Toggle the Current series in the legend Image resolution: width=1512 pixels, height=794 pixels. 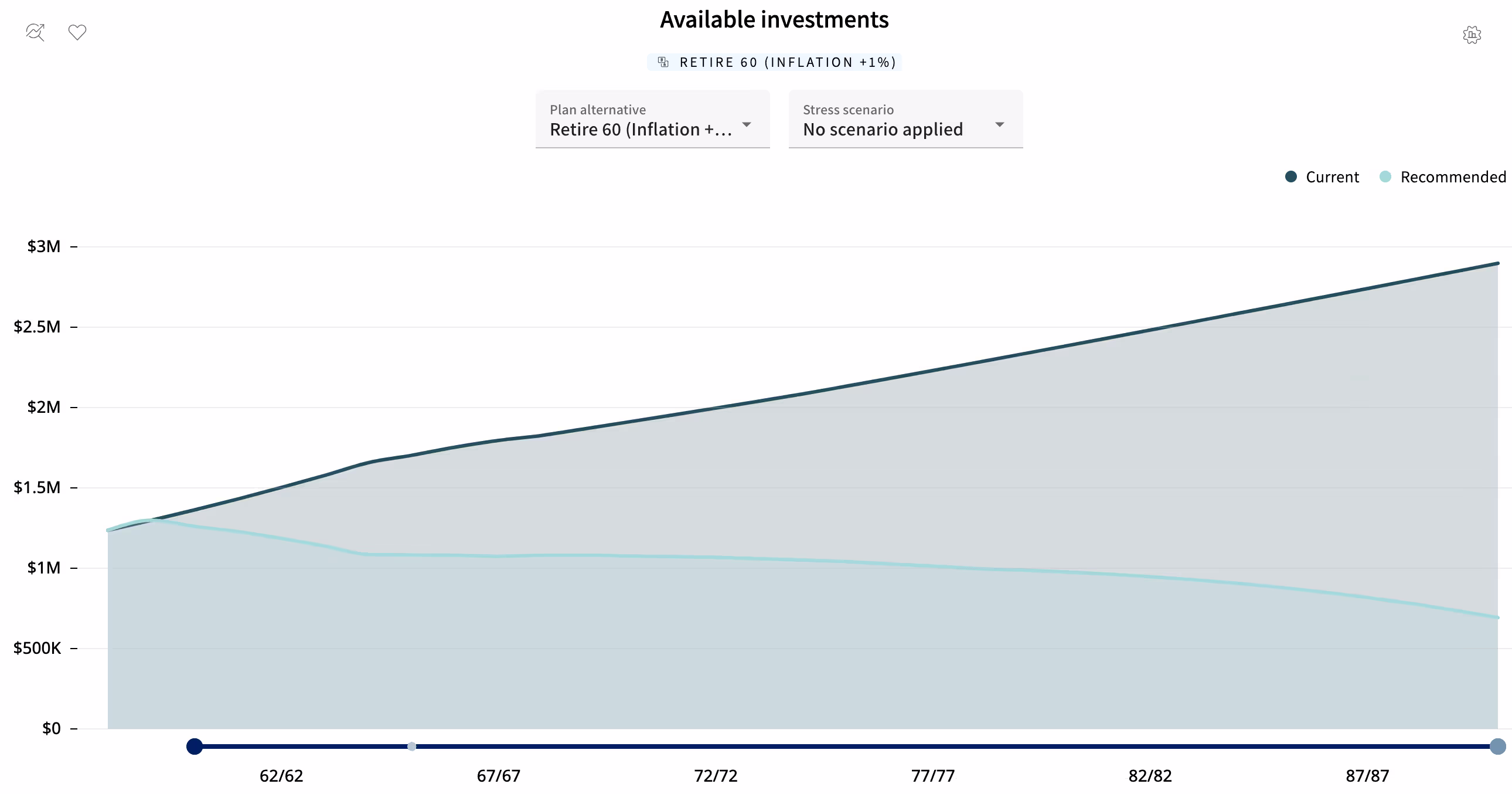pyautogui.click(x=1322, y=177)
